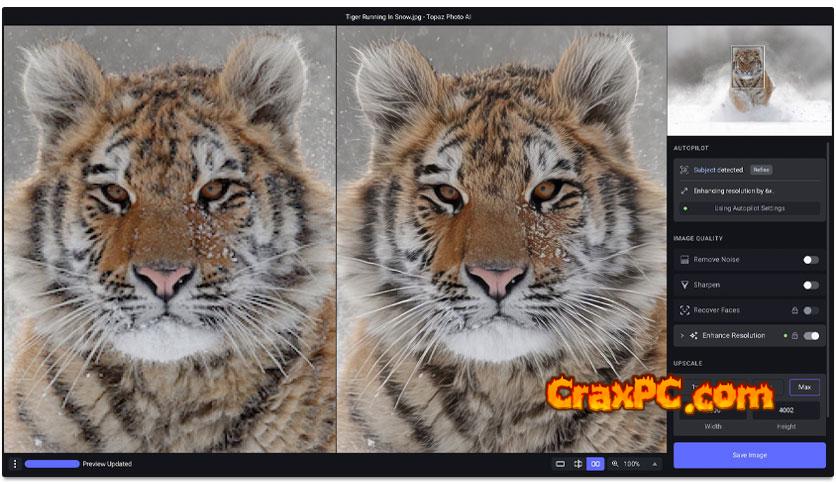Switch to single image view

(560, 464)
